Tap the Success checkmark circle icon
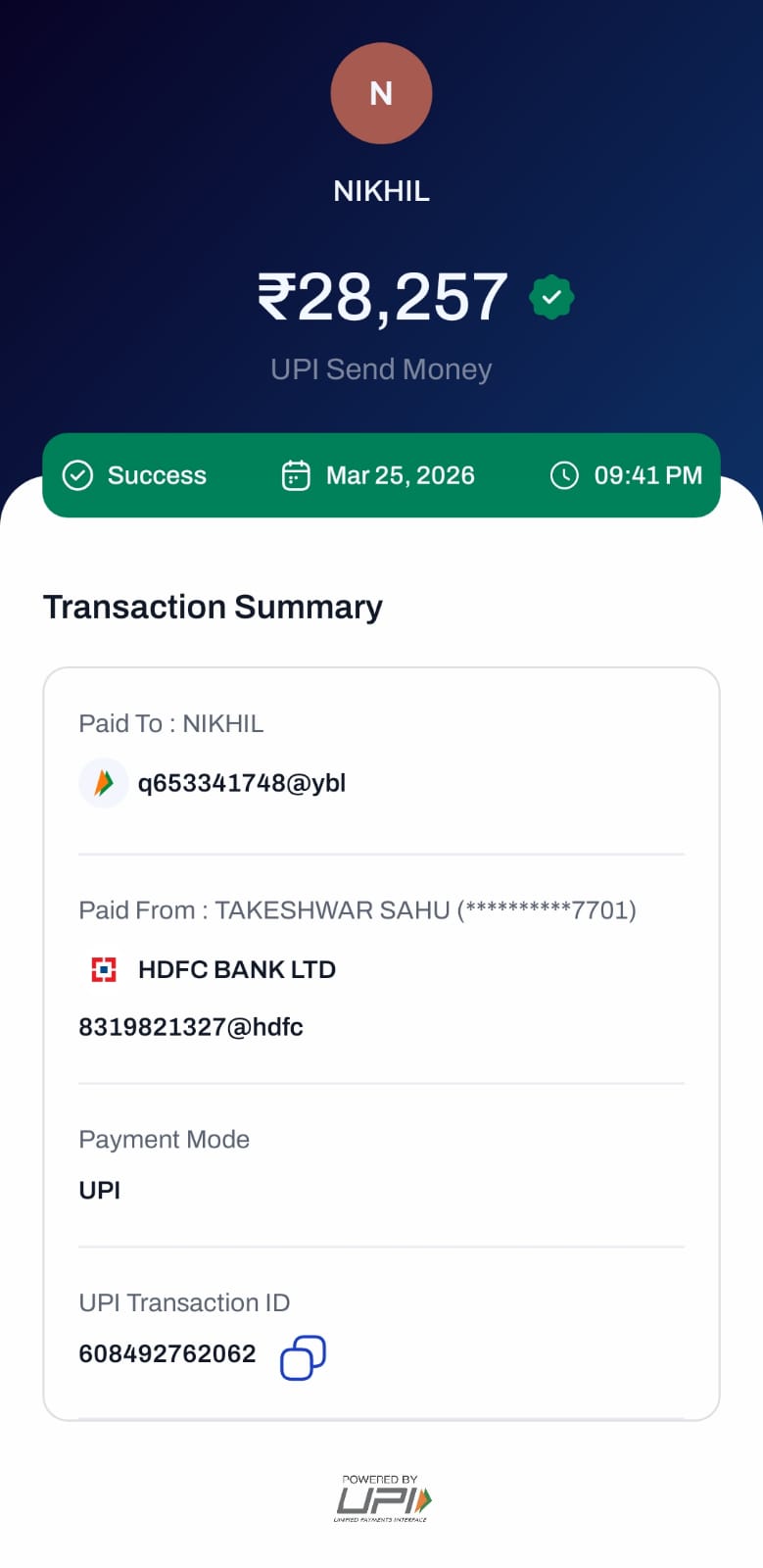This screenshot has width=763, height=1568. [77, 475]
